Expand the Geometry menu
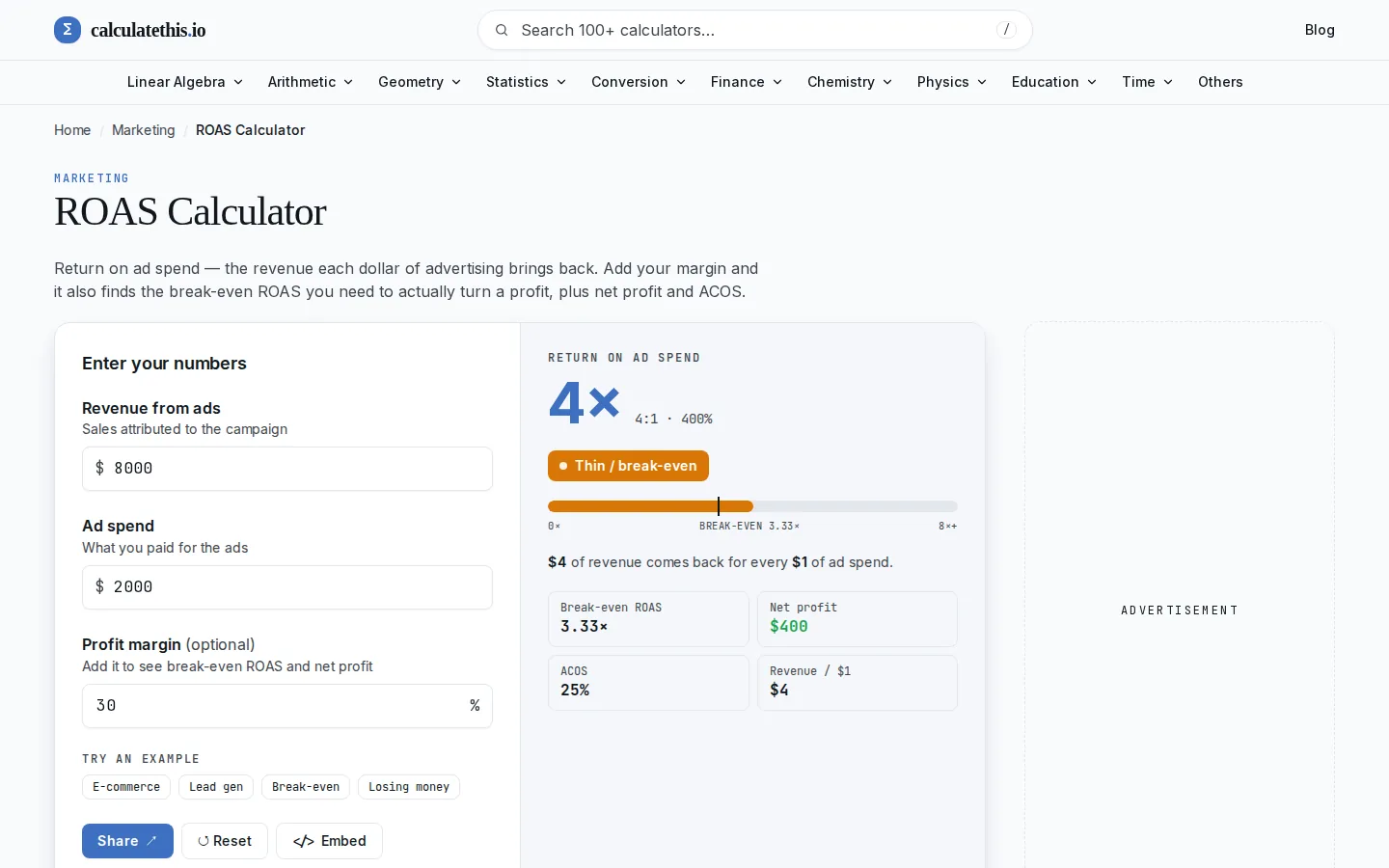1389x868 pixels. 420,82
